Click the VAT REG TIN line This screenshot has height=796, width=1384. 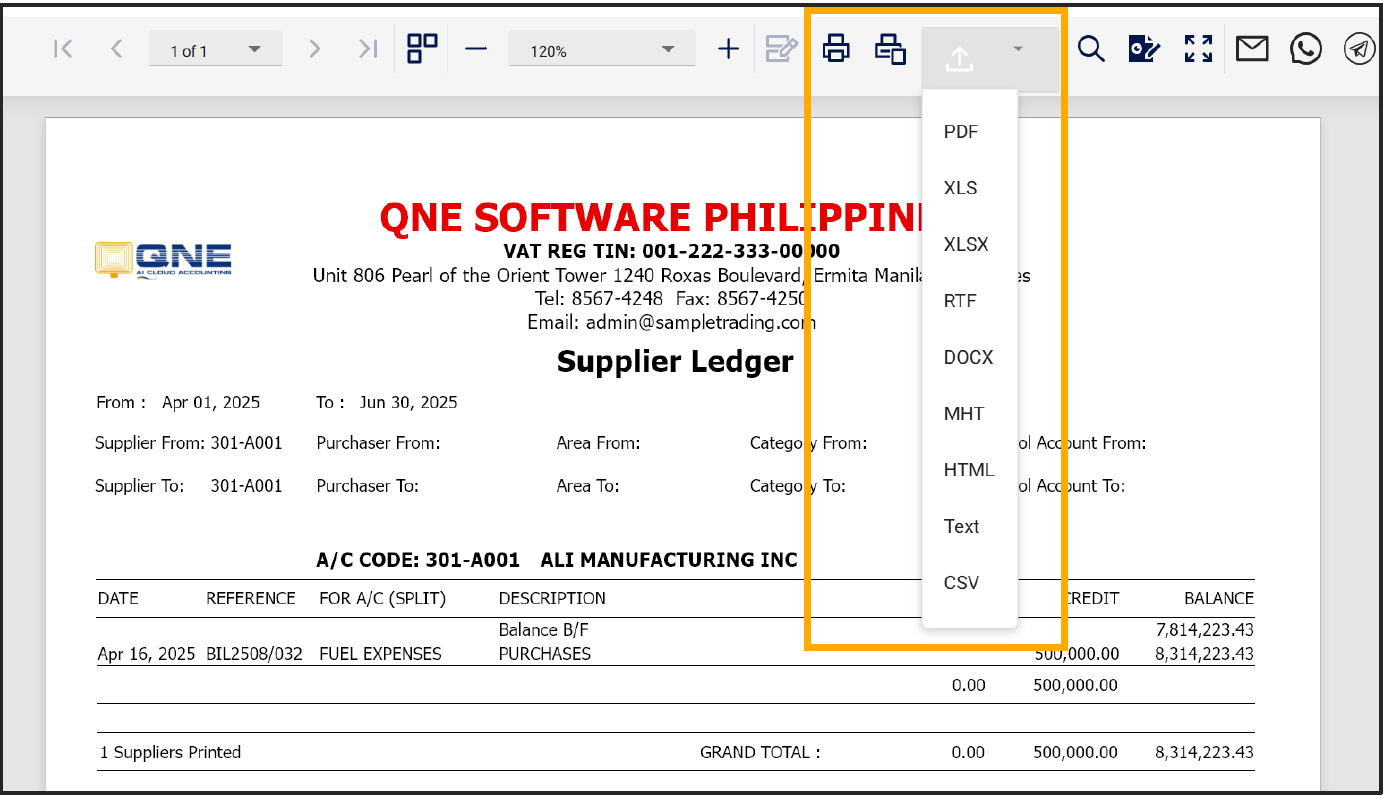672,251
